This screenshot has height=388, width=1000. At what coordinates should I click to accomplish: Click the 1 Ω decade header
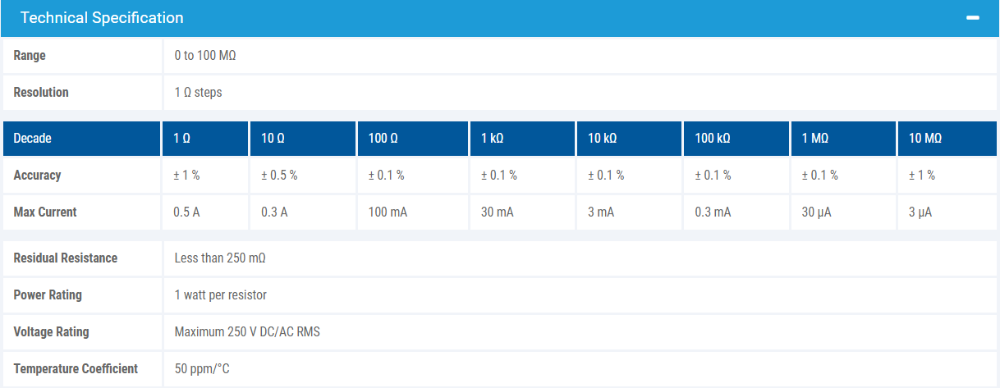pyautogui.click(x=205, y=138)
